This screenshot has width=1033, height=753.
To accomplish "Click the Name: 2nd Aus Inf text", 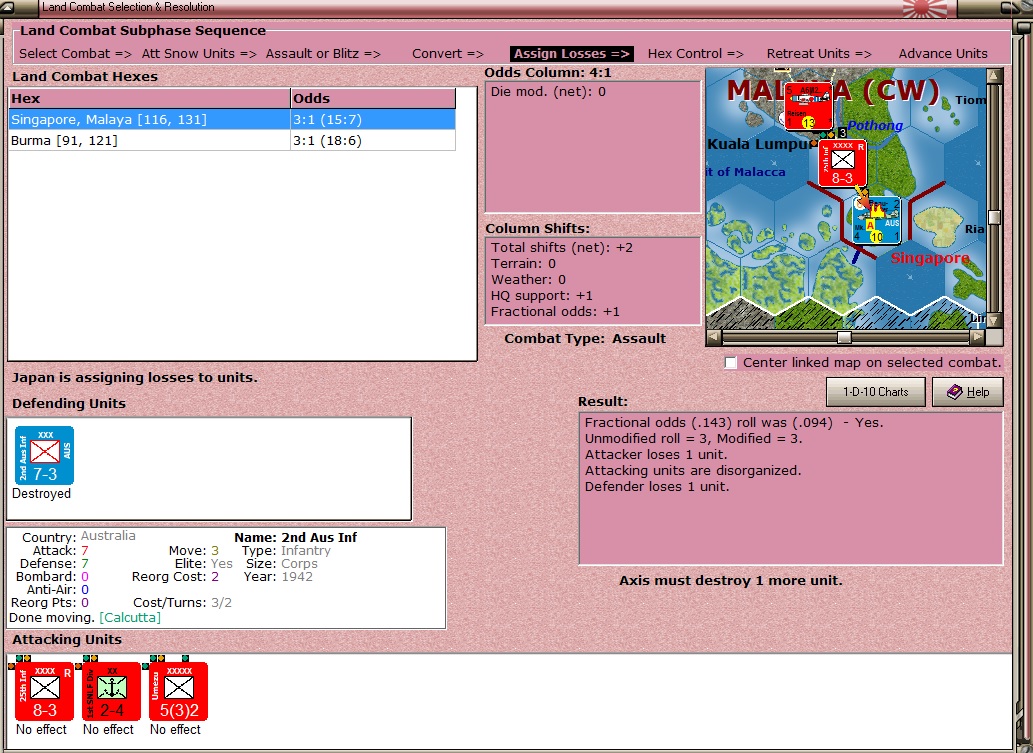I will [x=296, y=538].
